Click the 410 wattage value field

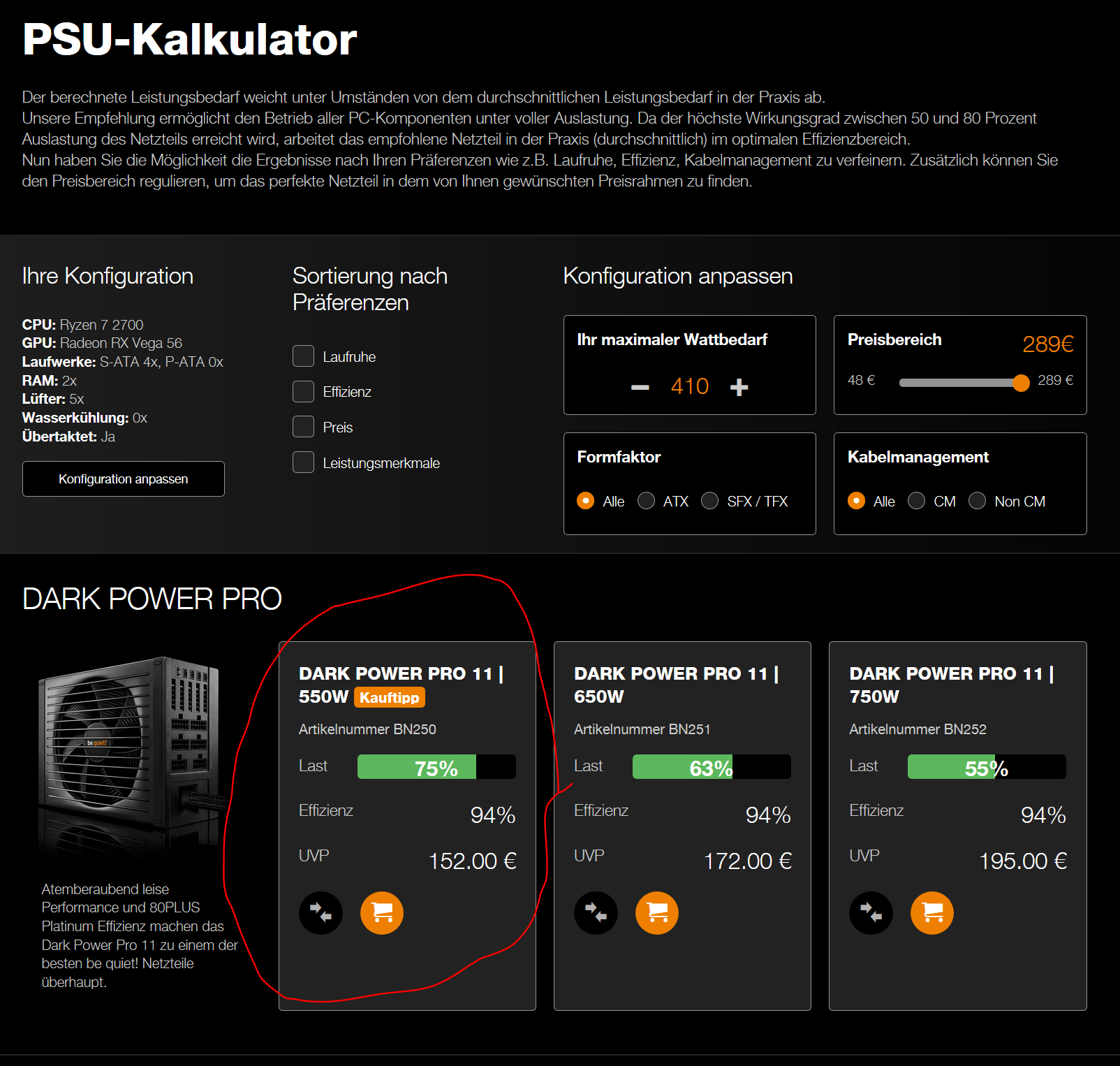[690, 386]
